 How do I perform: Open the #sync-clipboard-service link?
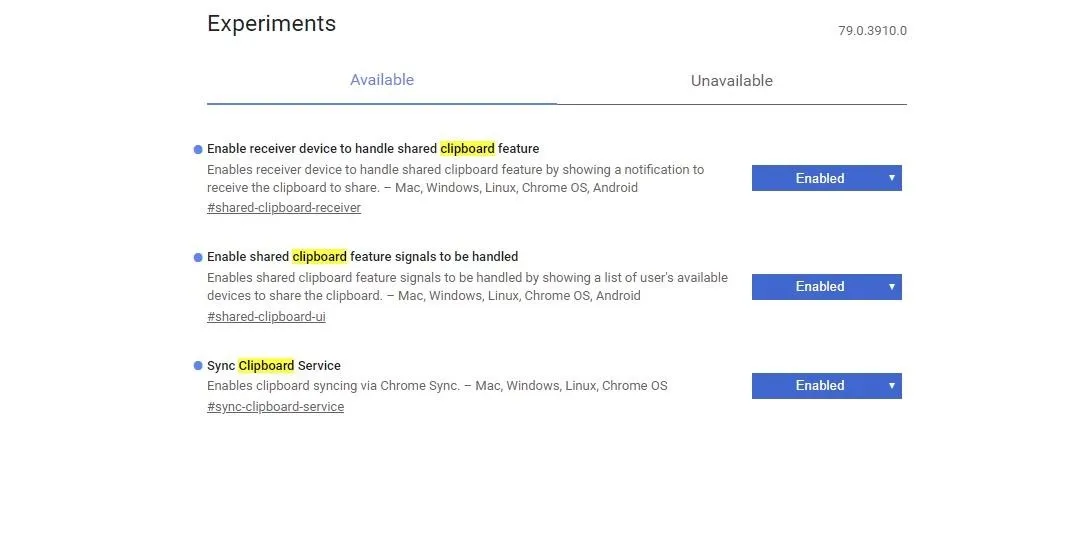pos(276,407)
